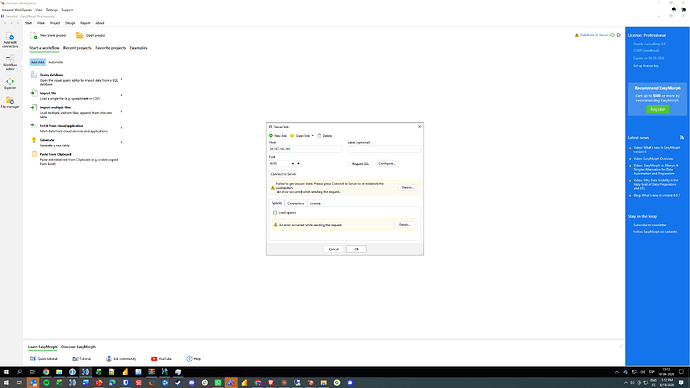Expand the Import file submenu arrow
Screen dimensions: 690x388
121,95
